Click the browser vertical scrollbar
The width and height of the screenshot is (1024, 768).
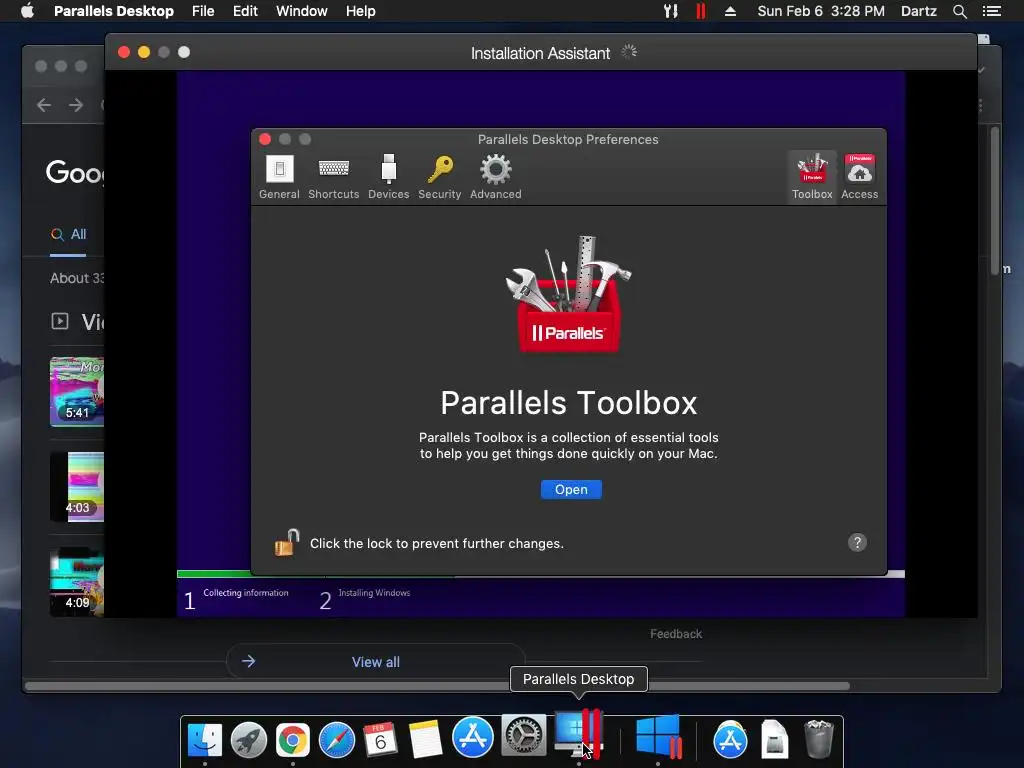(994, 200)
